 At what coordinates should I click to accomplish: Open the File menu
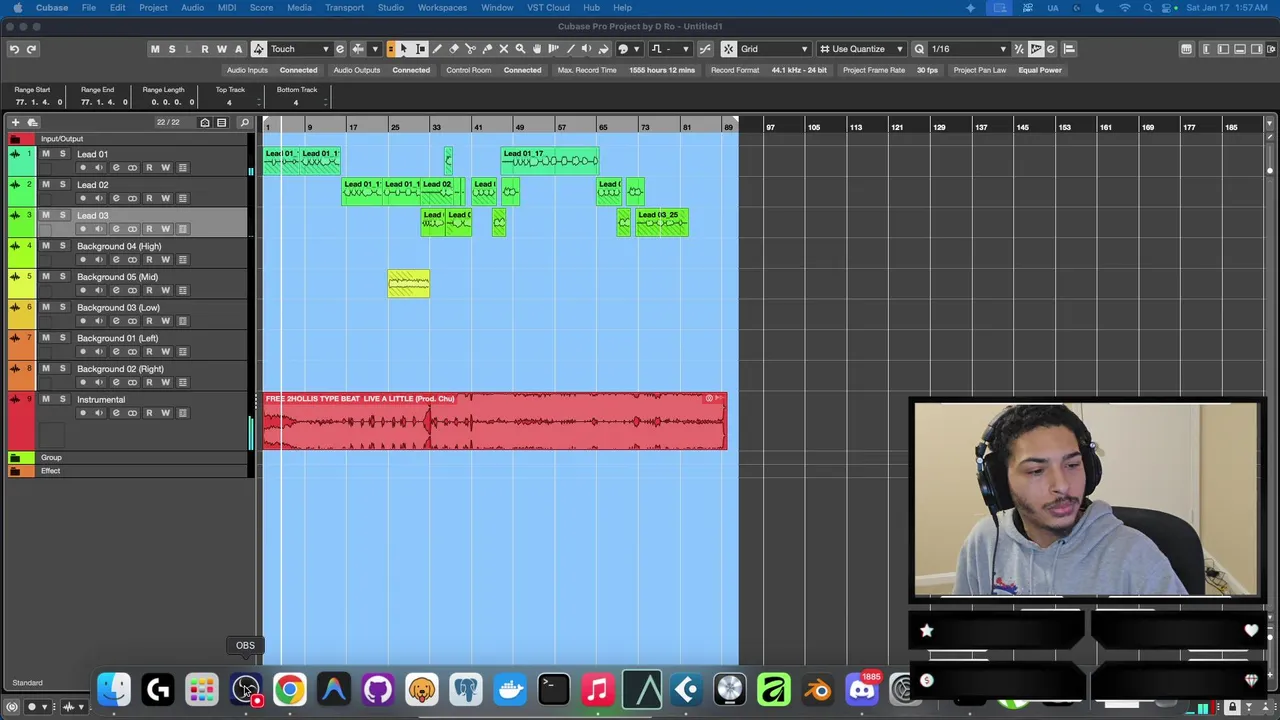pos(88,8)
